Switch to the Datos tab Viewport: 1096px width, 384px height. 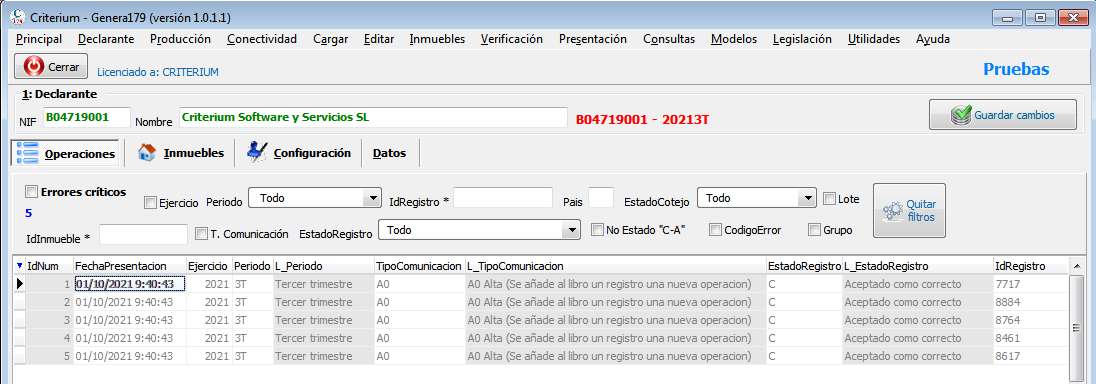389,153
